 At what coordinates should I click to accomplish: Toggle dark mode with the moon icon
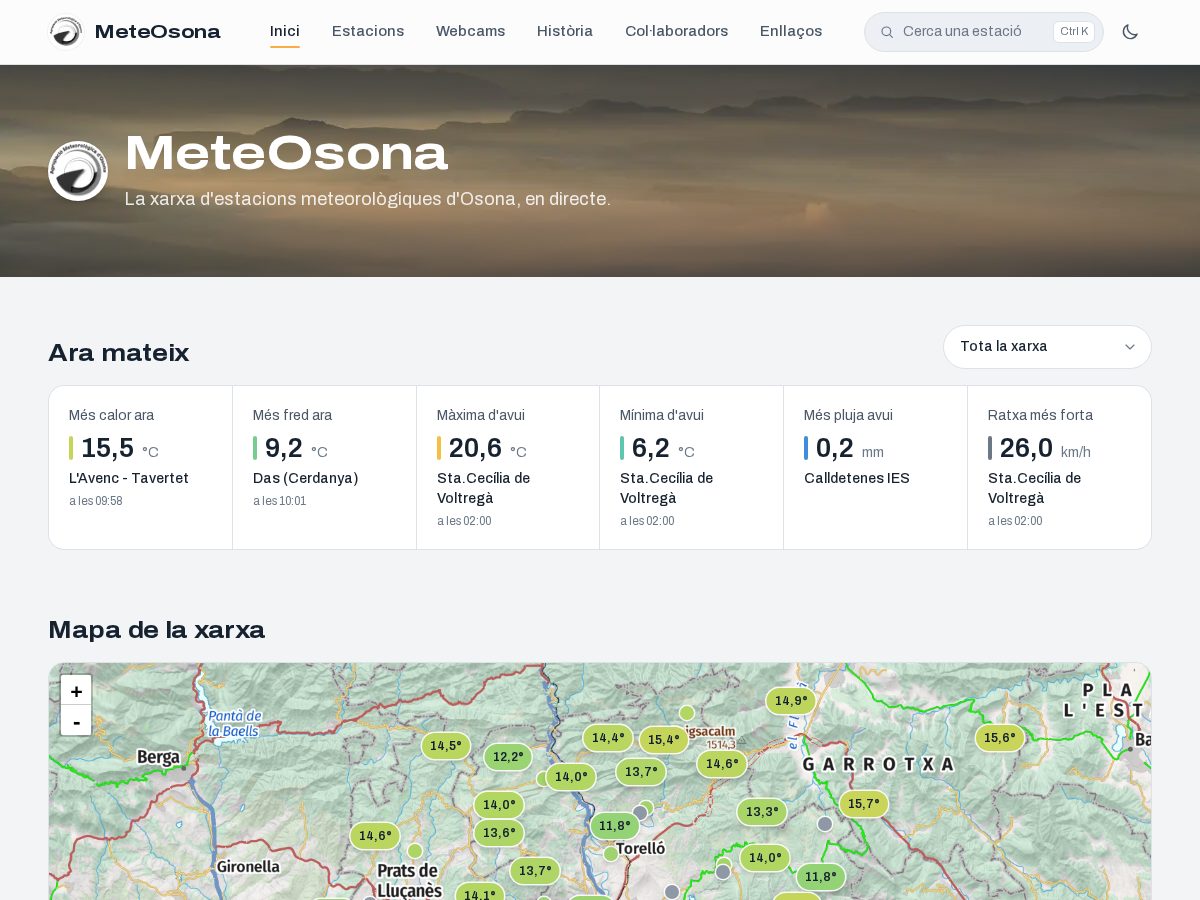click(1130, 32)
